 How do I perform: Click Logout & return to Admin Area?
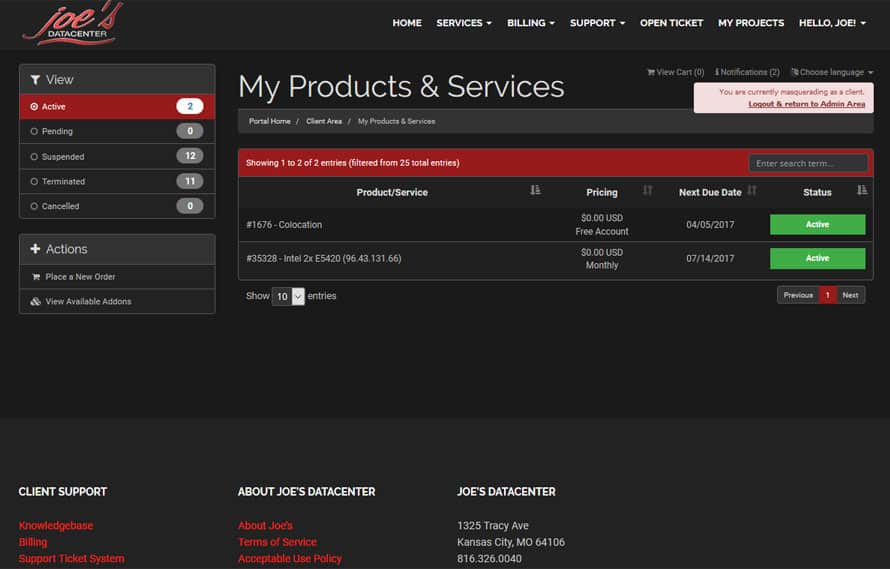coord(807,104)
